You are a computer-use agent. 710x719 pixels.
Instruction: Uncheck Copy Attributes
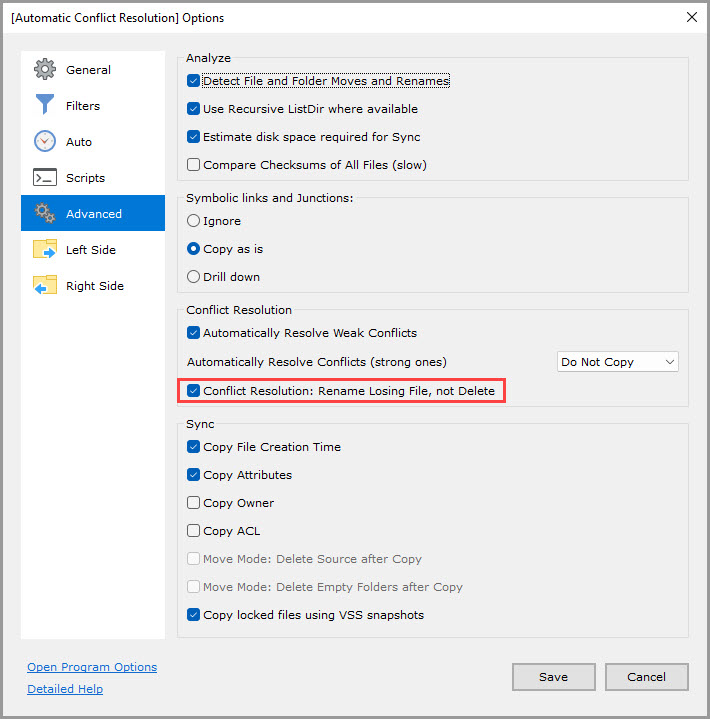tap(193, 475)
